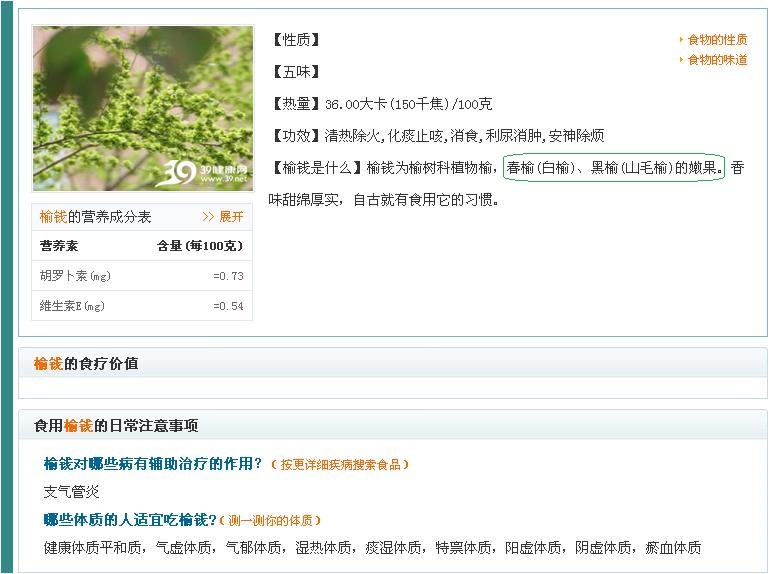
Task: Open the 食物的性质 link
Action: 717,39
